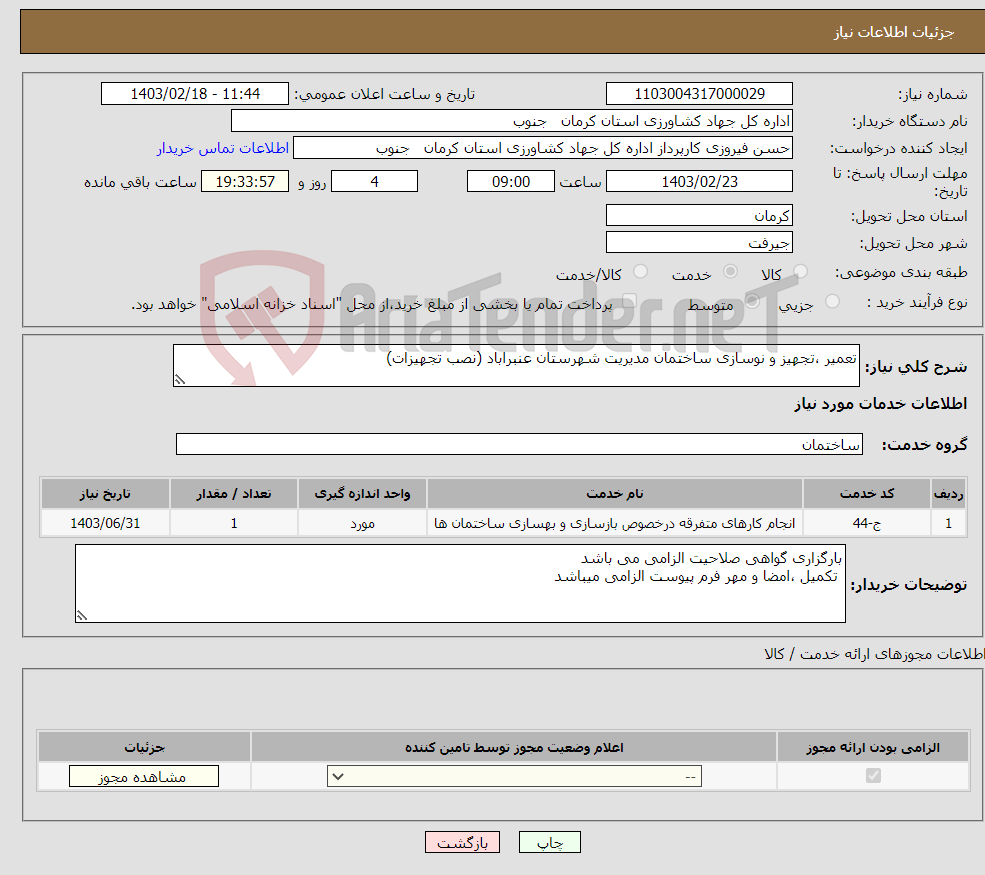Click the request creator name field

point(543,148)
